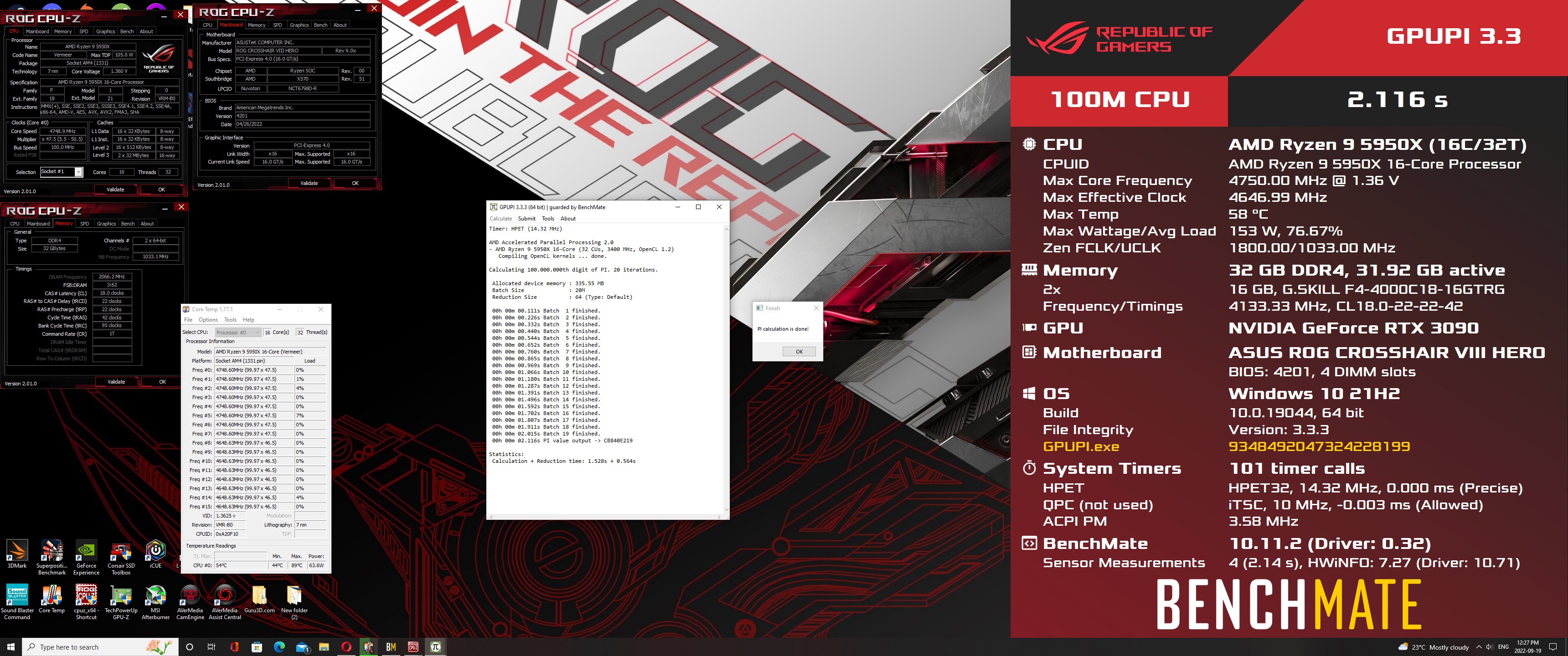The height and width of the screenshot is (656, 1568).
Task: Open the Task View taskbar button
Action: pyautogui.click(x=211, y=647)
